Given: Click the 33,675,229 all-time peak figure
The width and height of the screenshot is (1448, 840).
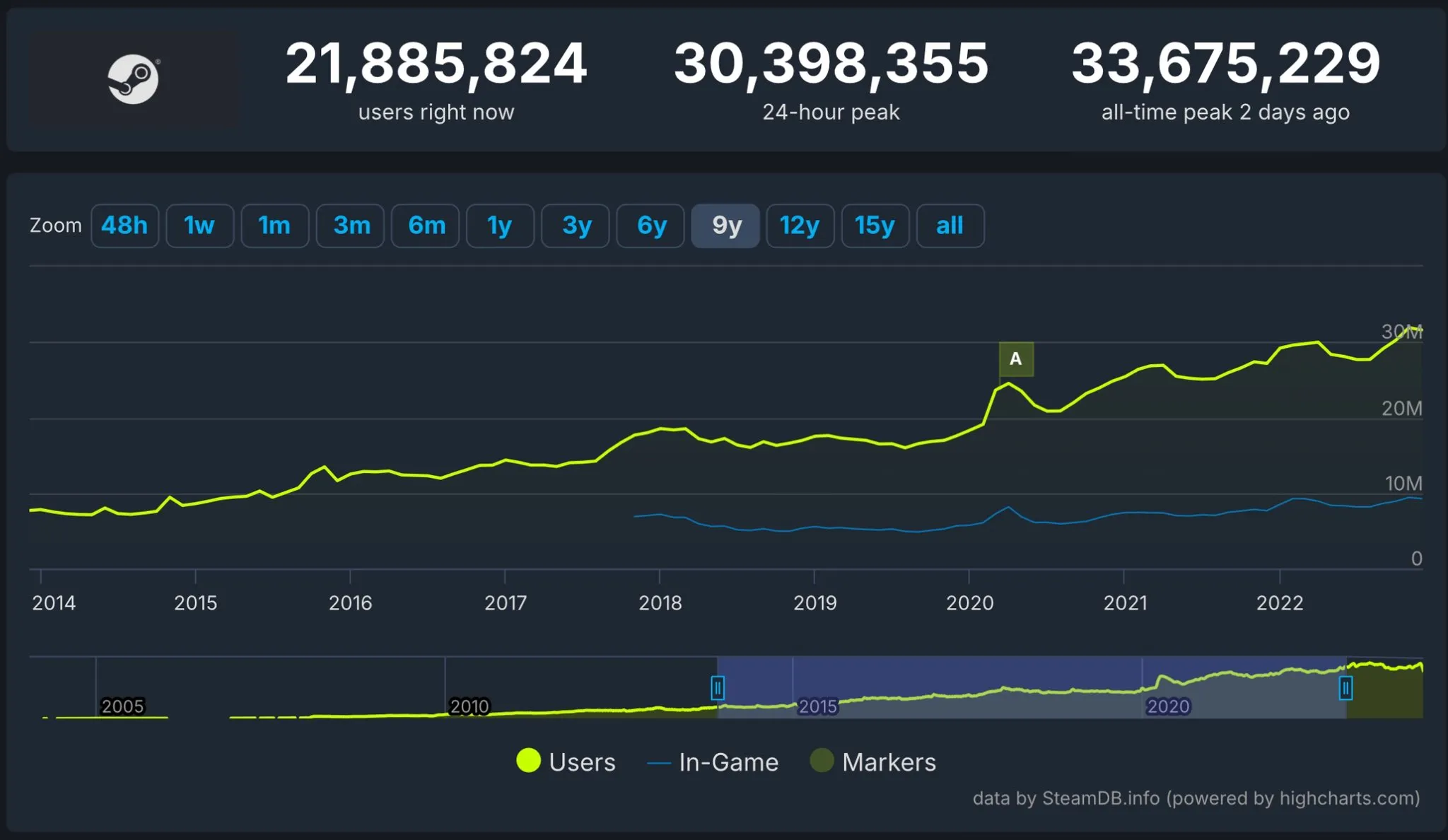Looking at the screenshot, I should (1226, 64).
